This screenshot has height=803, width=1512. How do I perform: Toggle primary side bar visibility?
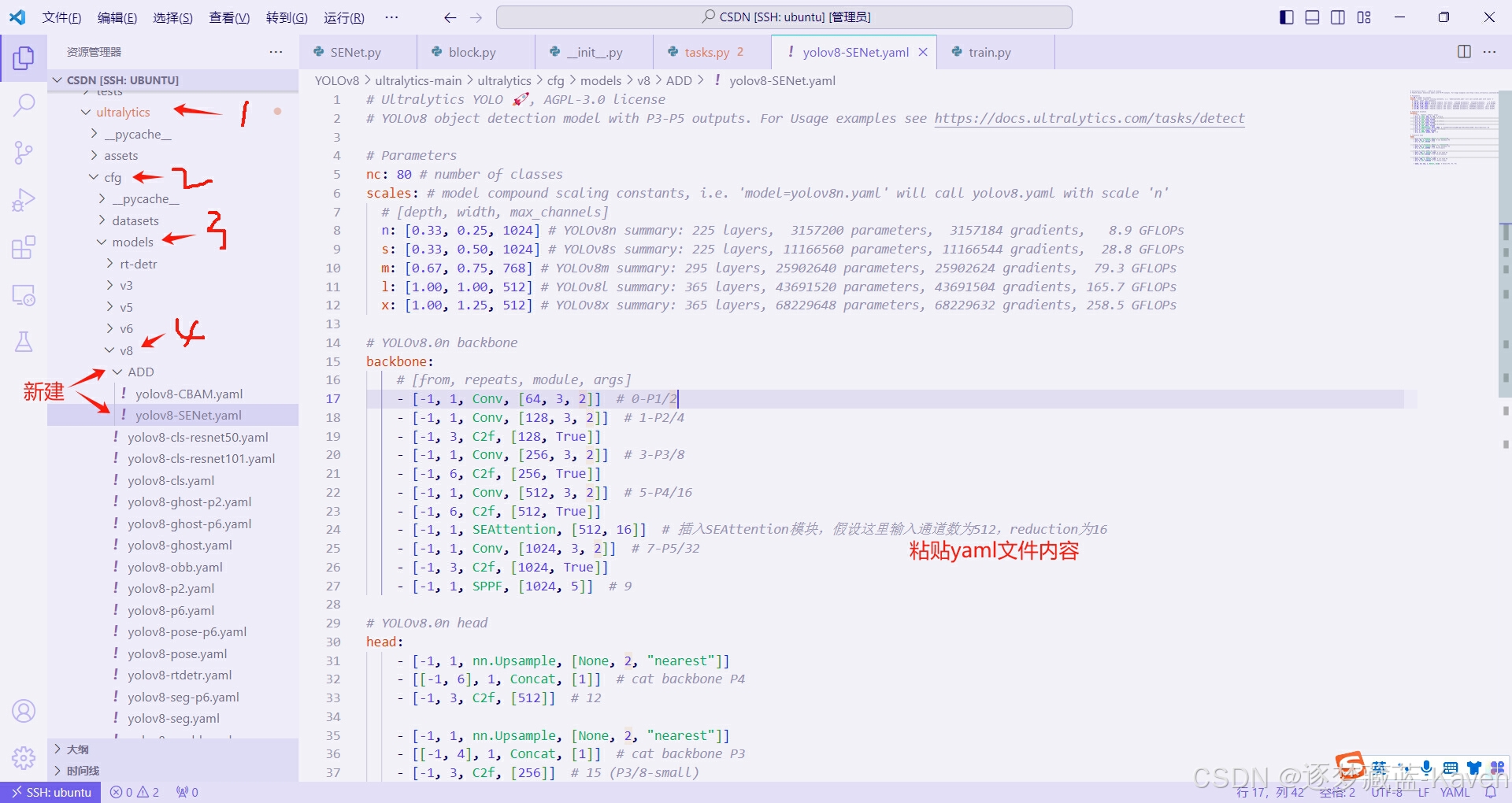1287,17
